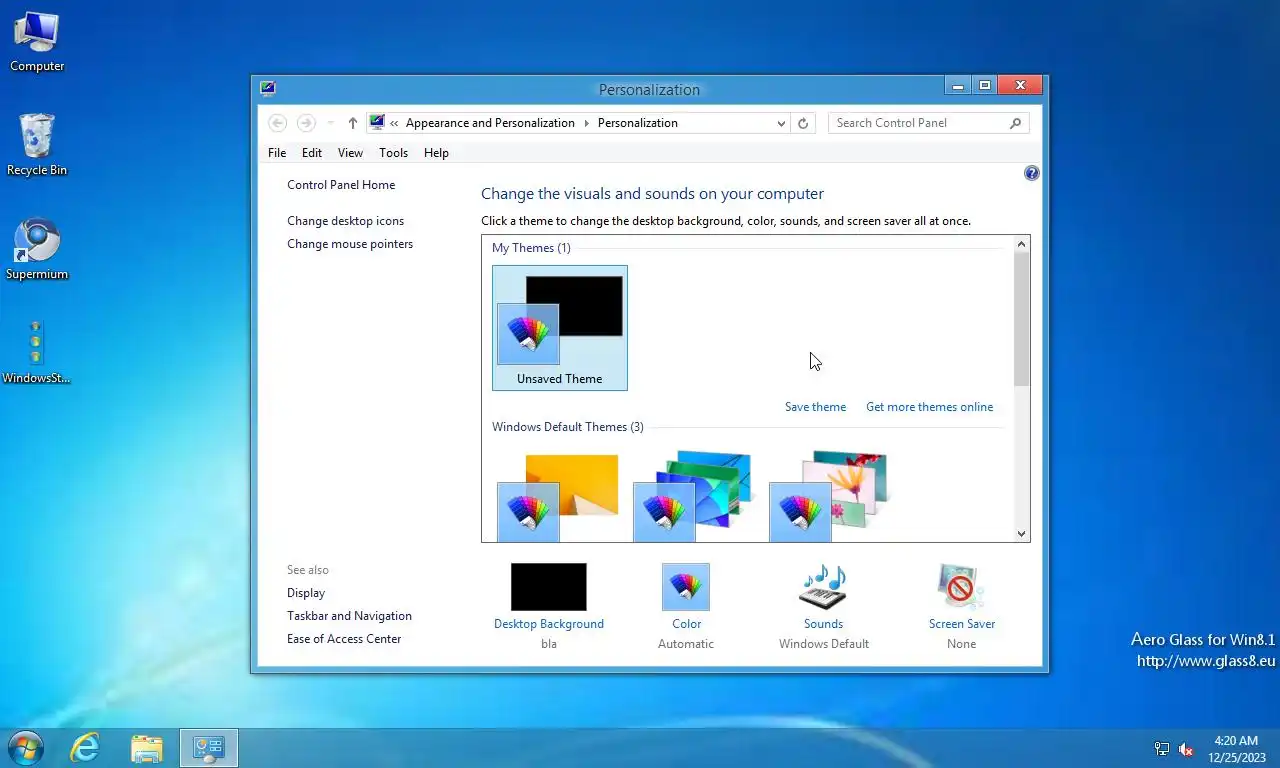Click the address bar Control Panel icon

377,123
